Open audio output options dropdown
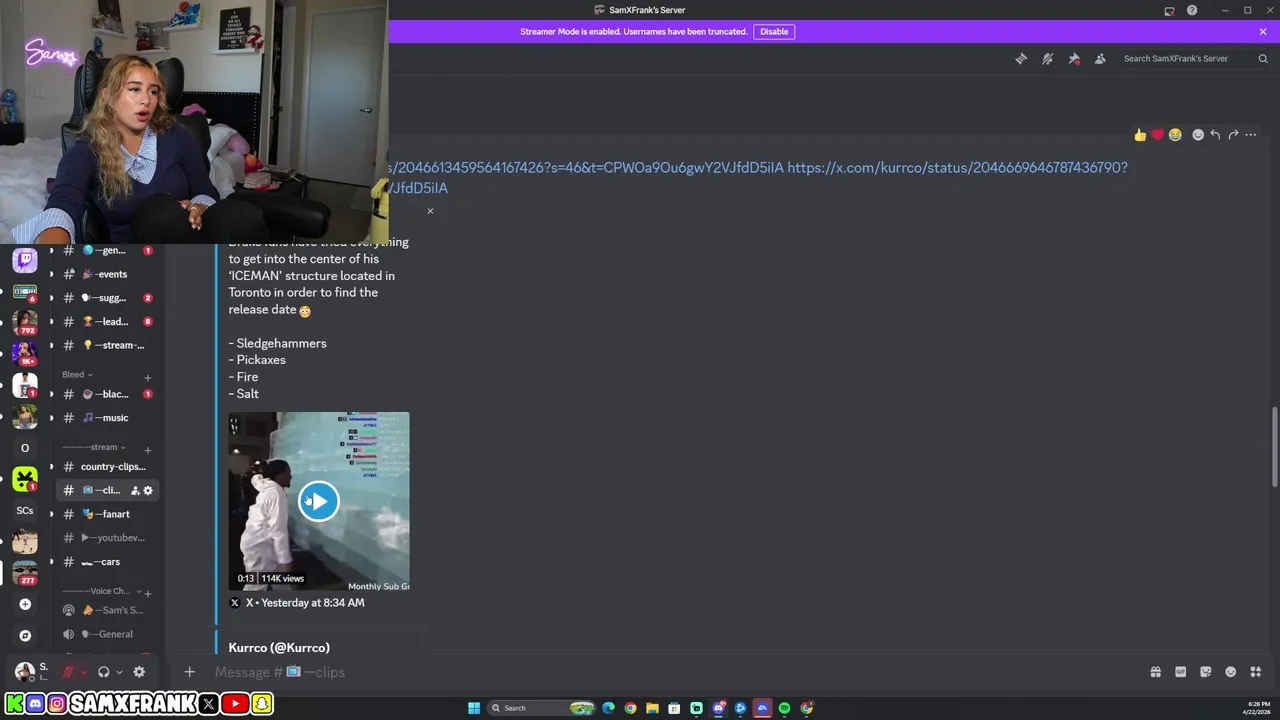 [119, 672]
